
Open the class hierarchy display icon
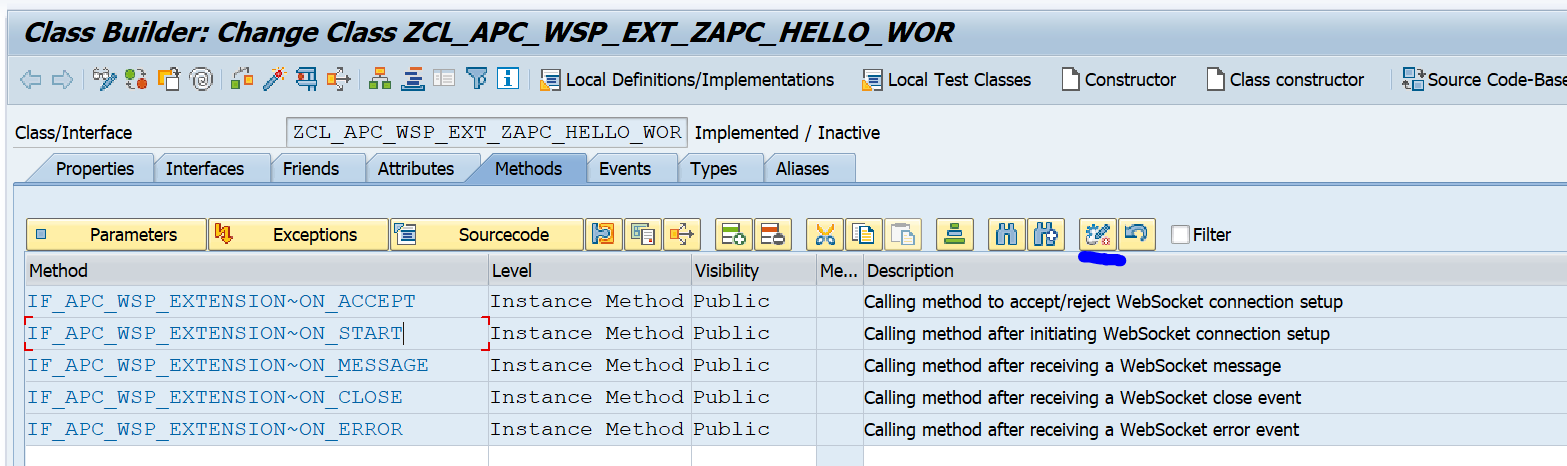point(380,79)
